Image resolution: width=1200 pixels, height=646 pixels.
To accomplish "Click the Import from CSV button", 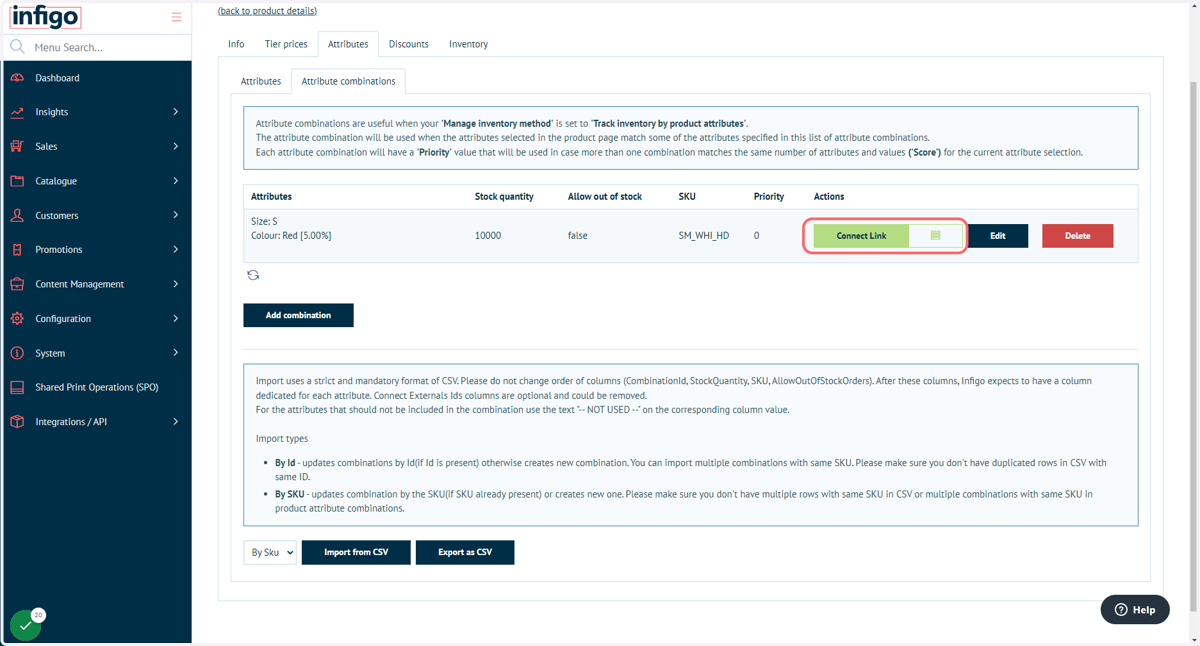I will click(x=356, y=552).
